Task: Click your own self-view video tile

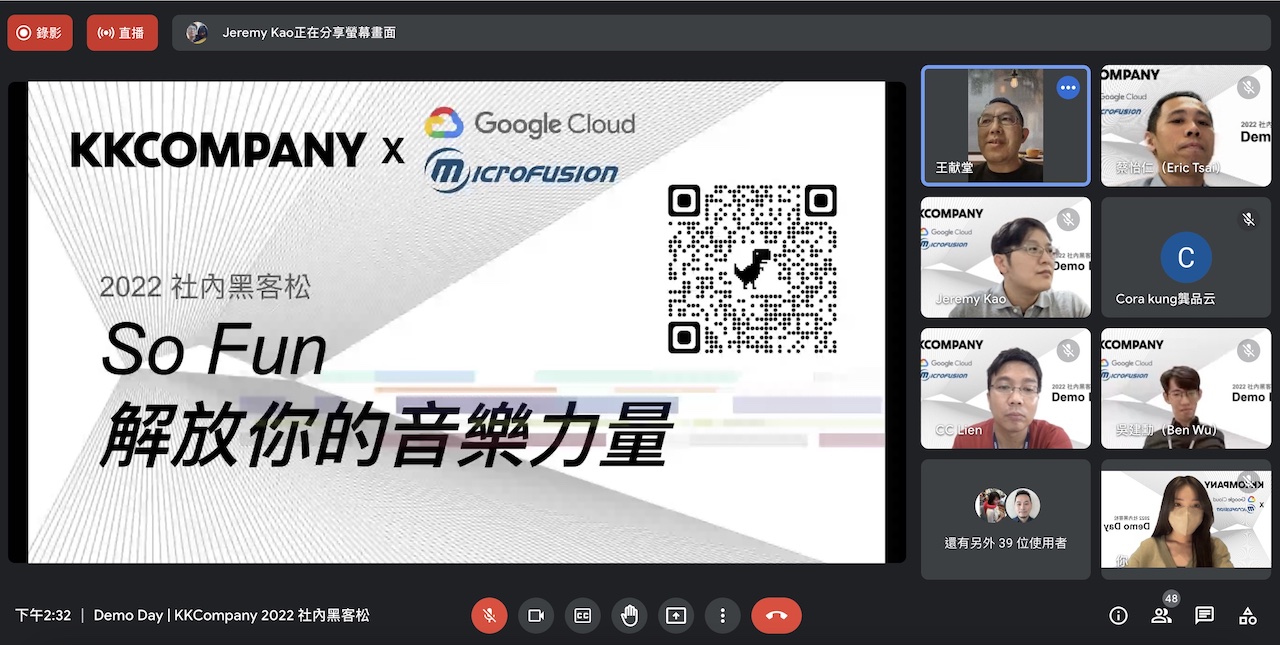Action: point(1186,519)
